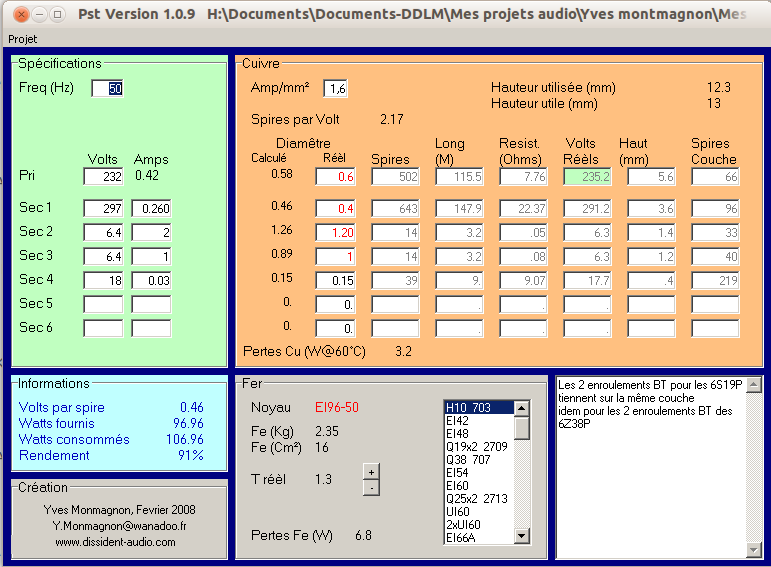The image size is (771, 567).
Task: Select EI66A in the core list
Action: tap(479, 538)
